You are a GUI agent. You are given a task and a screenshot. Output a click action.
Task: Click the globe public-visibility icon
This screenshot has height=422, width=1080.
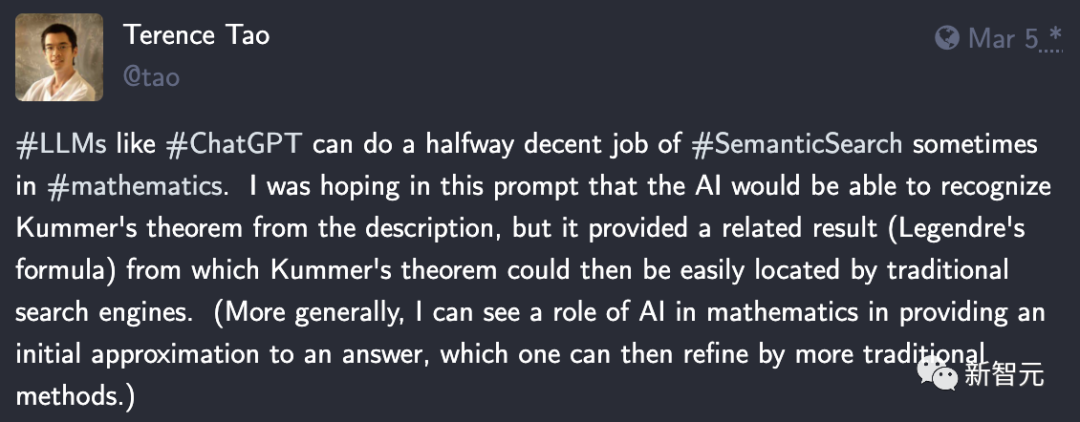click(947, 38)
